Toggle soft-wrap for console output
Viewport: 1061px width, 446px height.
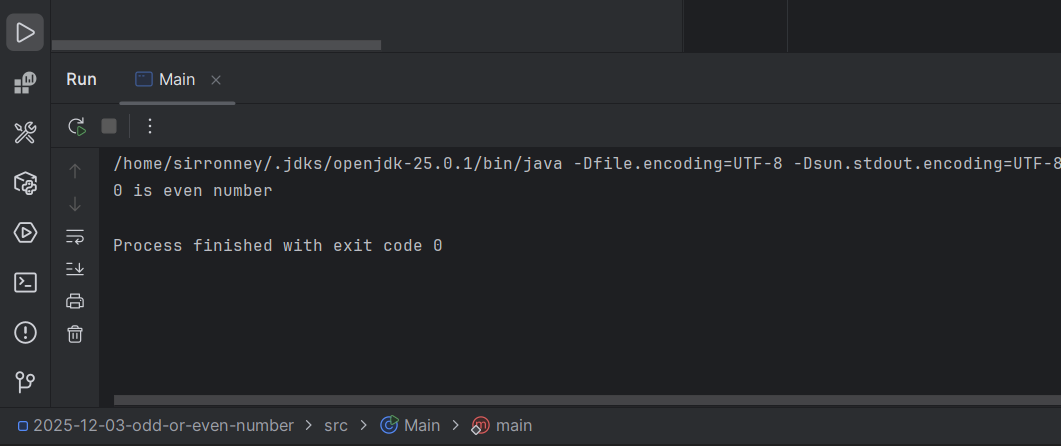point(75,236)
